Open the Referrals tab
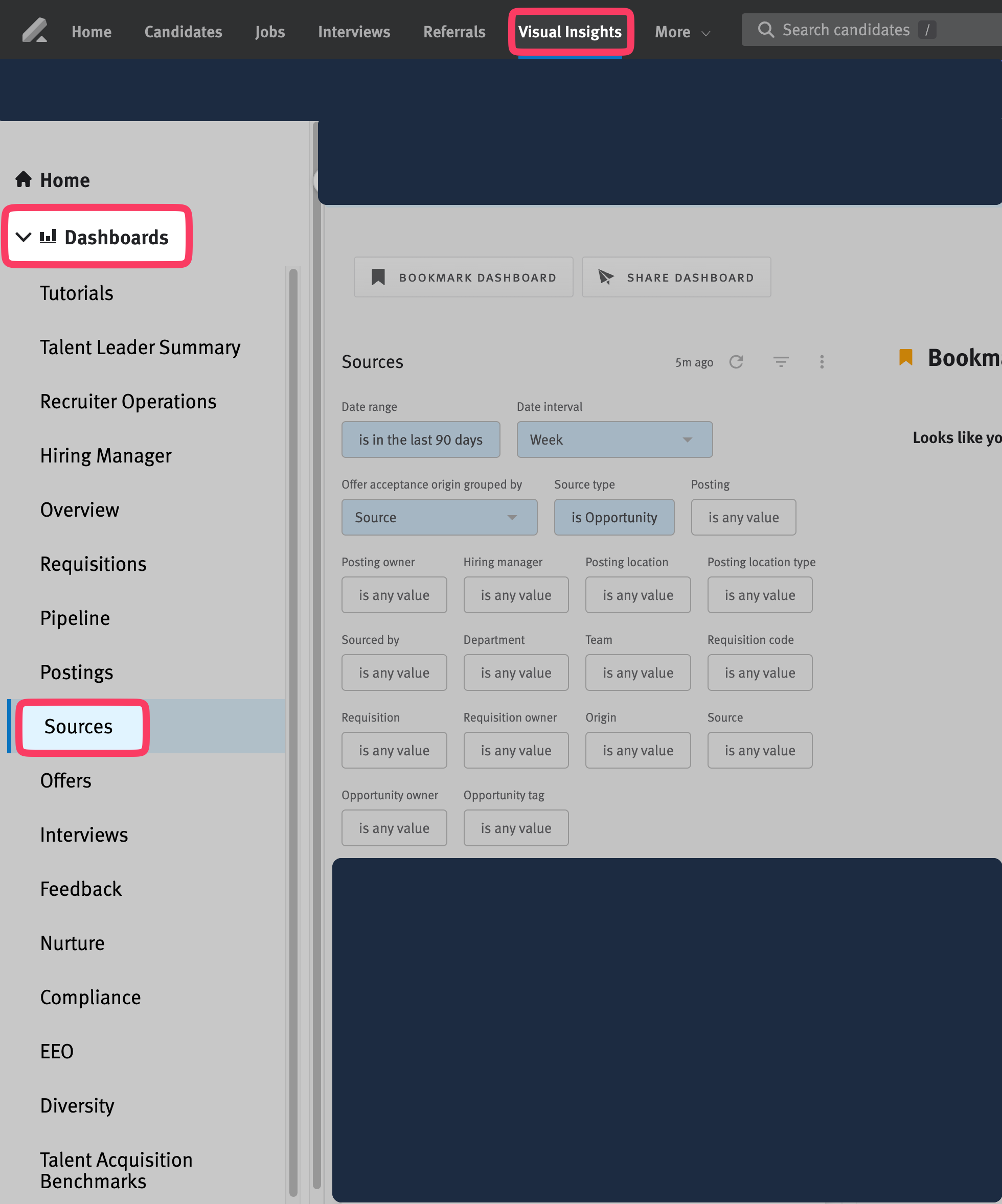Image resolution: width=1002 pixels, height=1204 pixels. pyautogui.click(x=453, y=32)
